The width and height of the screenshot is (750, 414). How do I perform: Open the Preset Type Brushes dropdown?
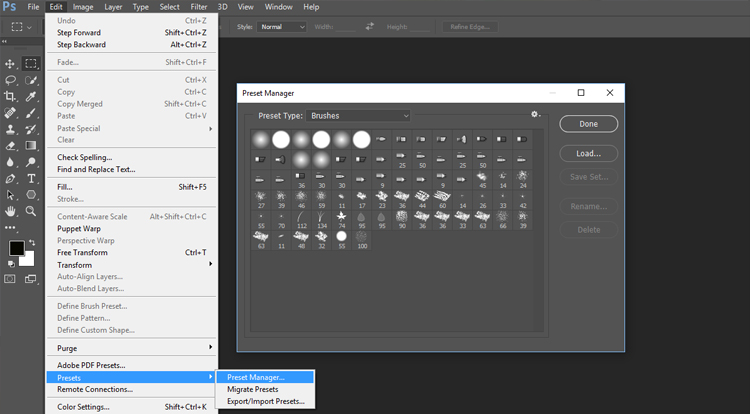tap(358, 116)
